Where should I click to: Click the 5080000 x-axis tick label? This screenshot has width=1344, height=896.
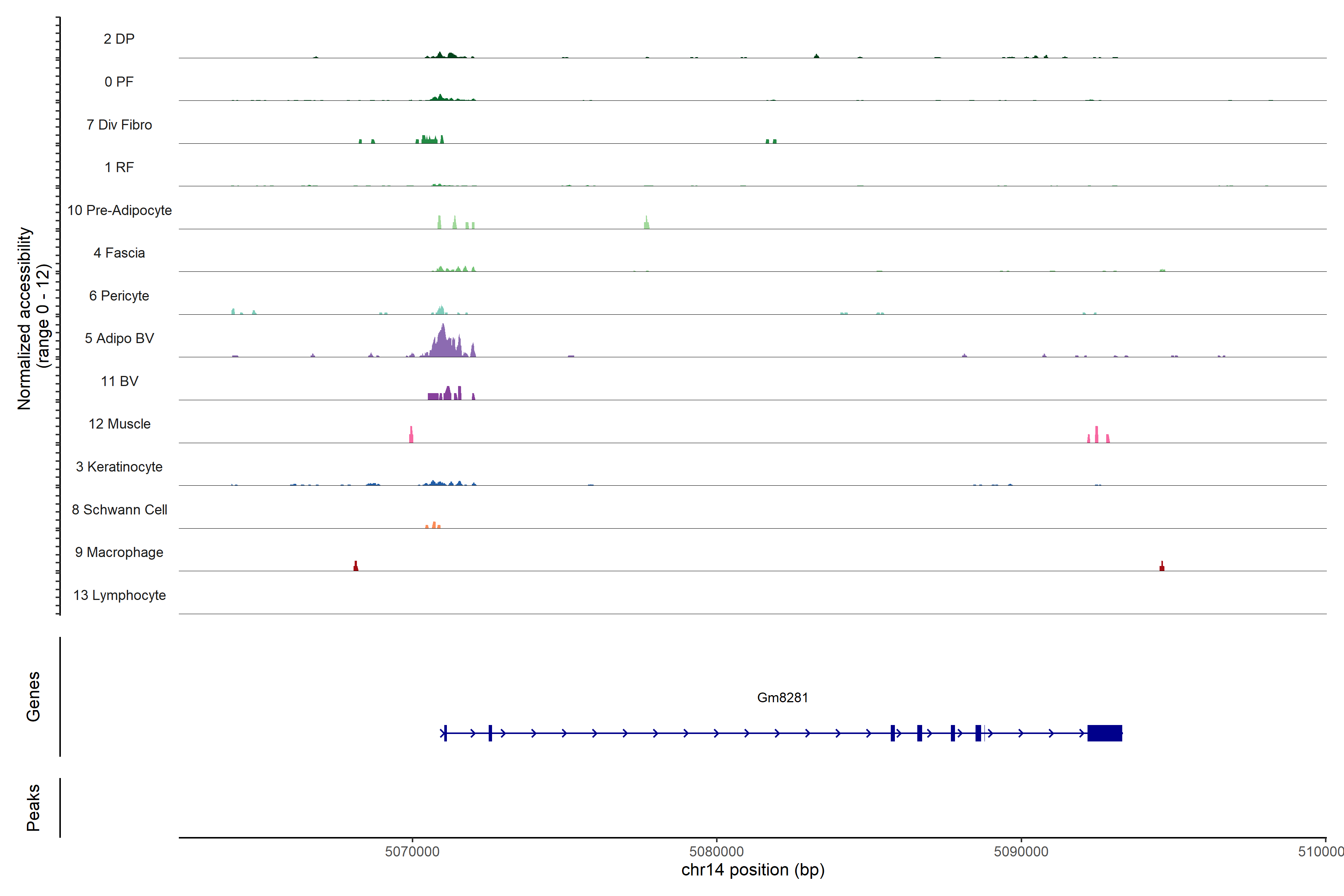pos(716,852)
